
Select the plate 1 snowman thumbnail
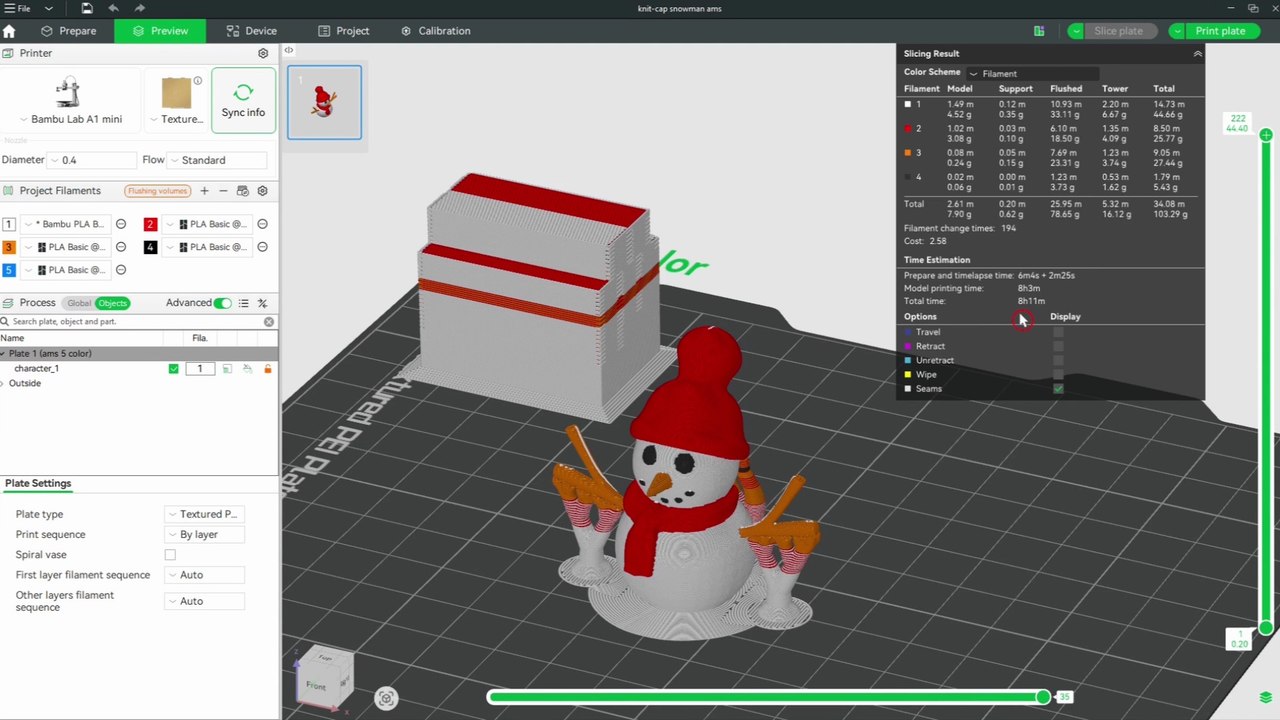point(324,102)
